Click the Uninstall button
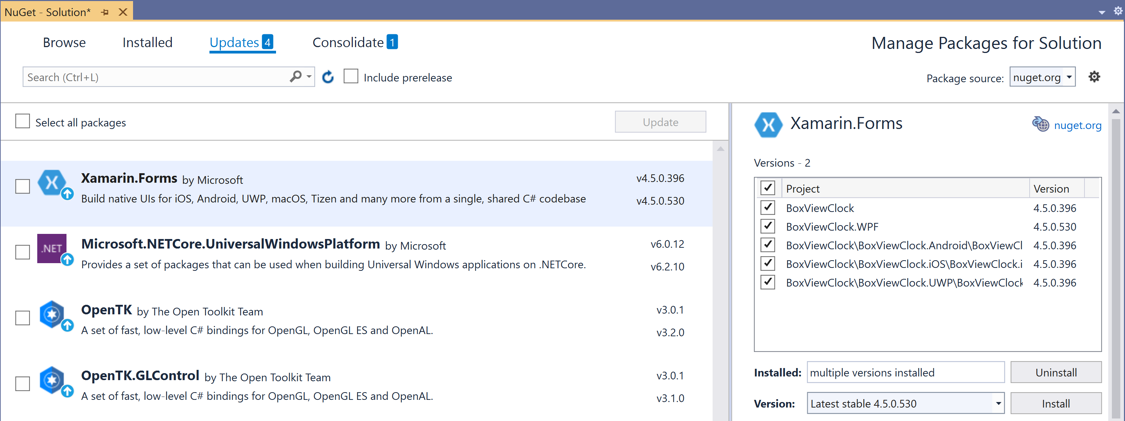Viewport: 1125px width, 421px height. point(1056,372)
